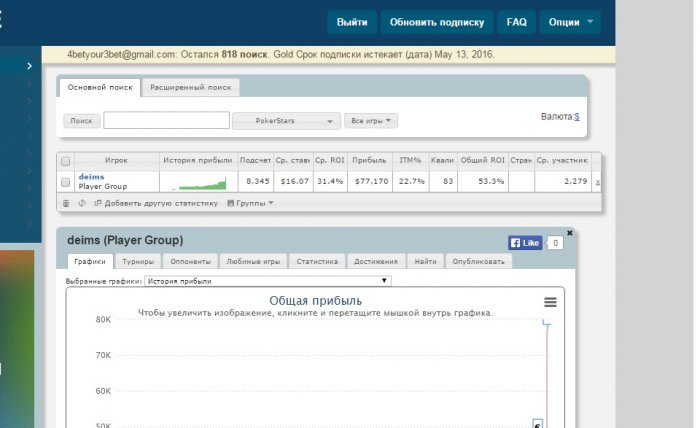
Task: Remove deims row with x link
Action: 597,182
